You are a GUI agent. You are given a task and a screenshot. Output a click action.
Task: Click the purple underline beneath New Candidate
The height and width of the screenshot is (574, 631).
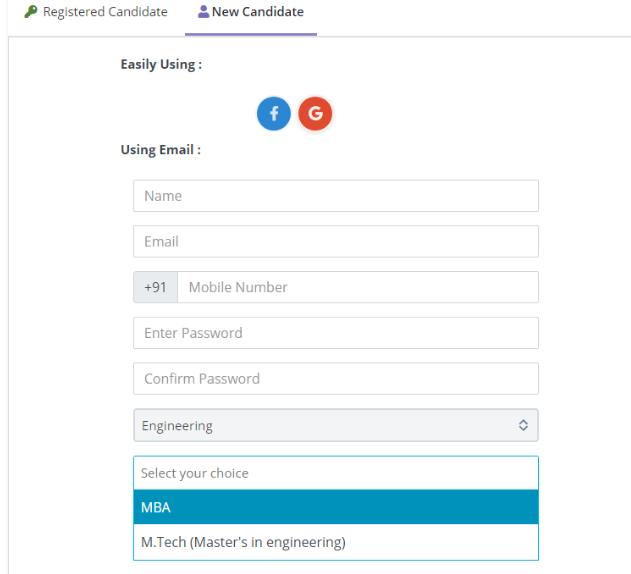click(x=251, y=34)
